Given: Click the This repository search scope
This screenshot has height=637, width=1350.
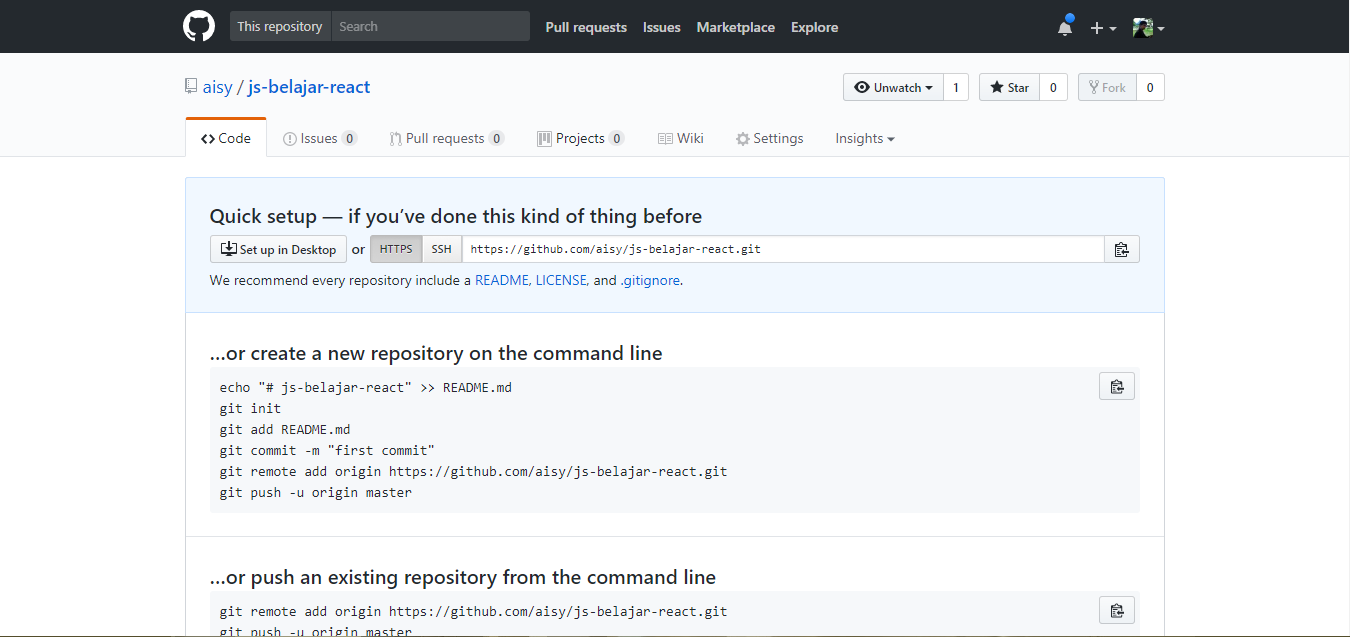Looking at the screenshot, I should click(280, 27).
